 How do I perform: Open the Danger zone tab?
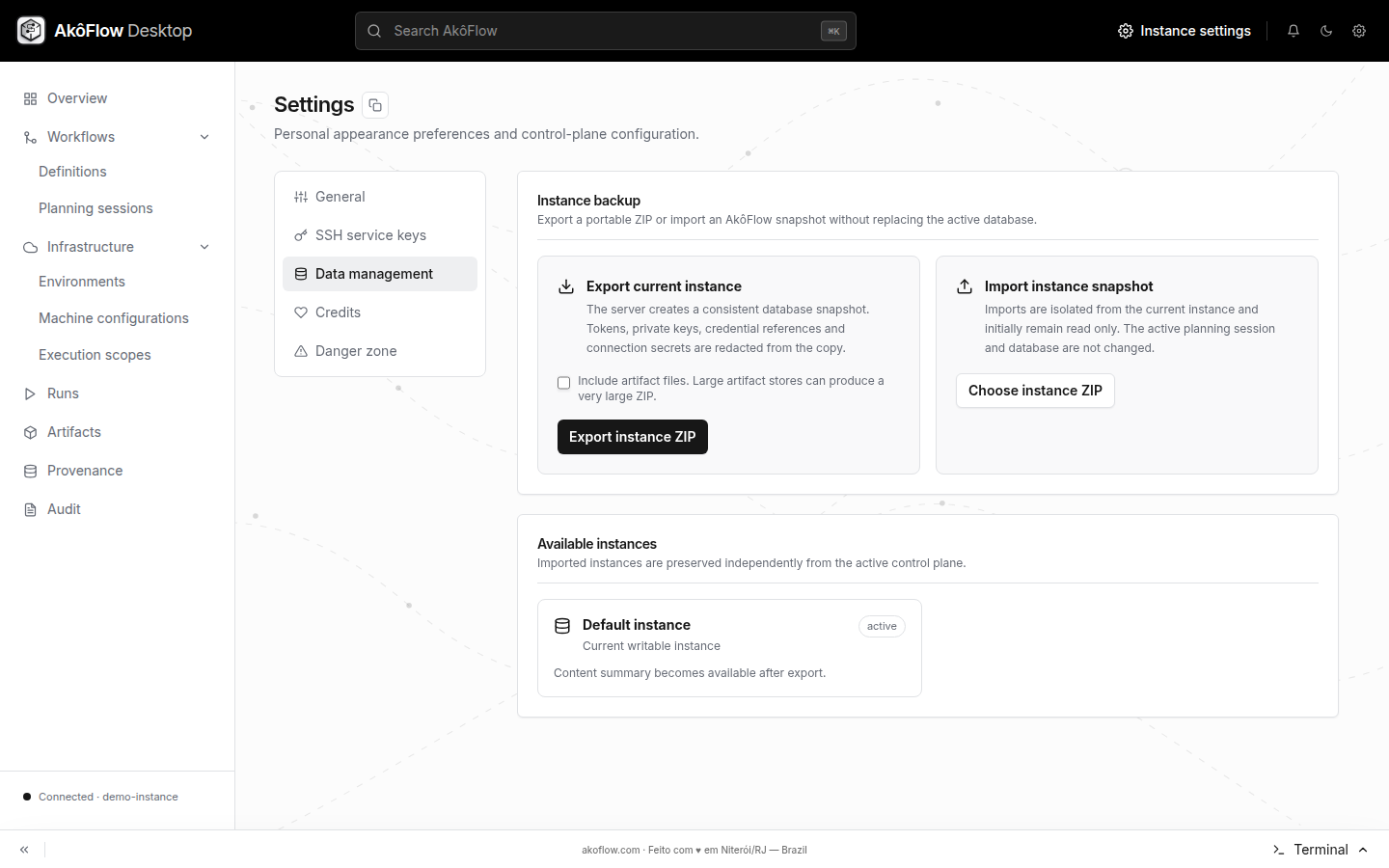click(380, 351)
